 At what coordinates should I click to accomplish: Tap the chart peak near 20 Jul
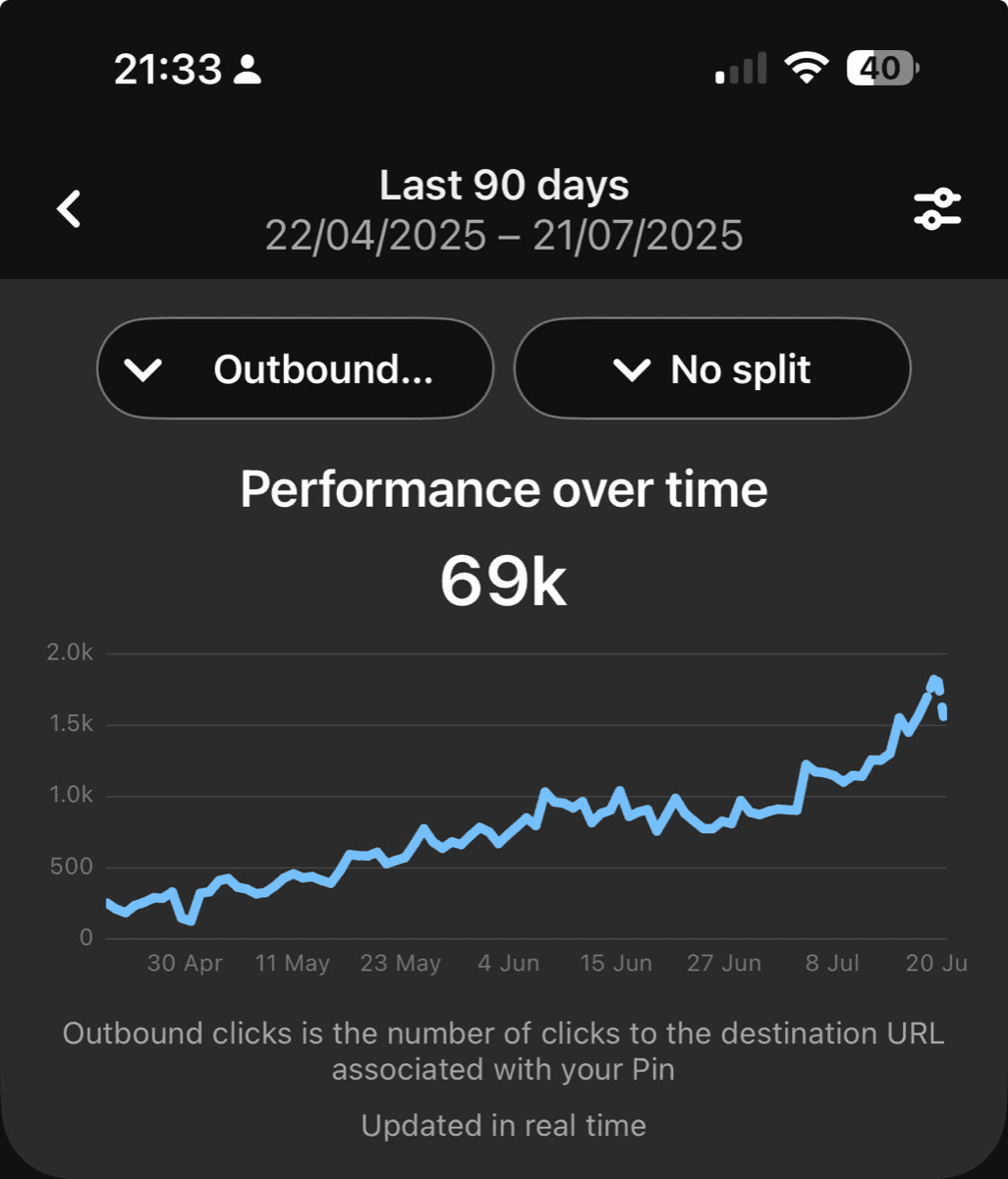935,682
